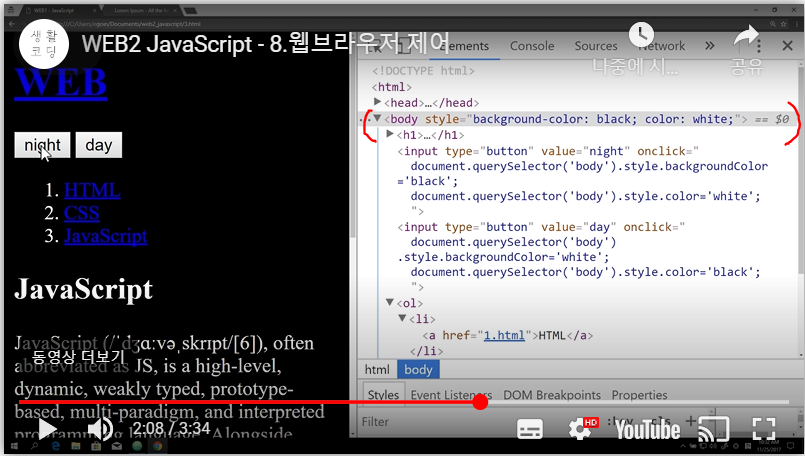This screenshot has height=456, width=805.
Task: Collapse the body element node
Action: 377,119
